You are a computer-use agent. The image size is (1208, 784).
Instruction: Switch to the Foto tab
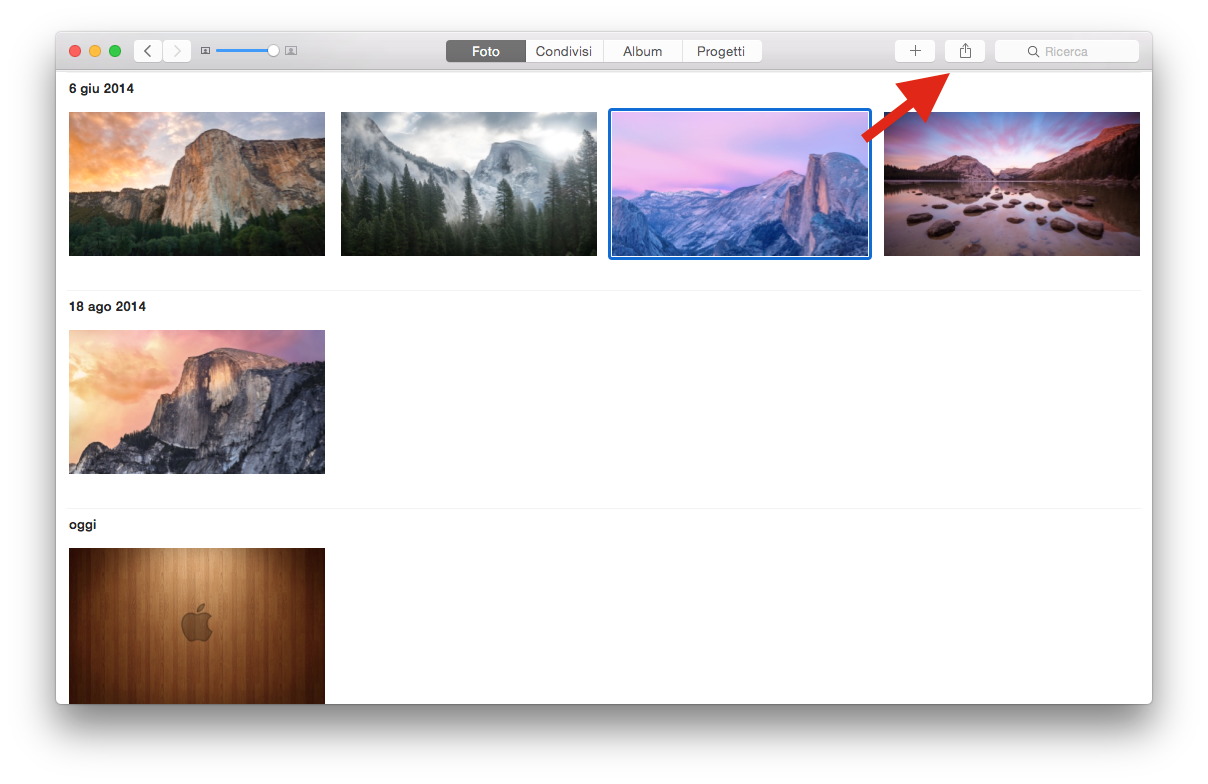[x=486, y=51]
